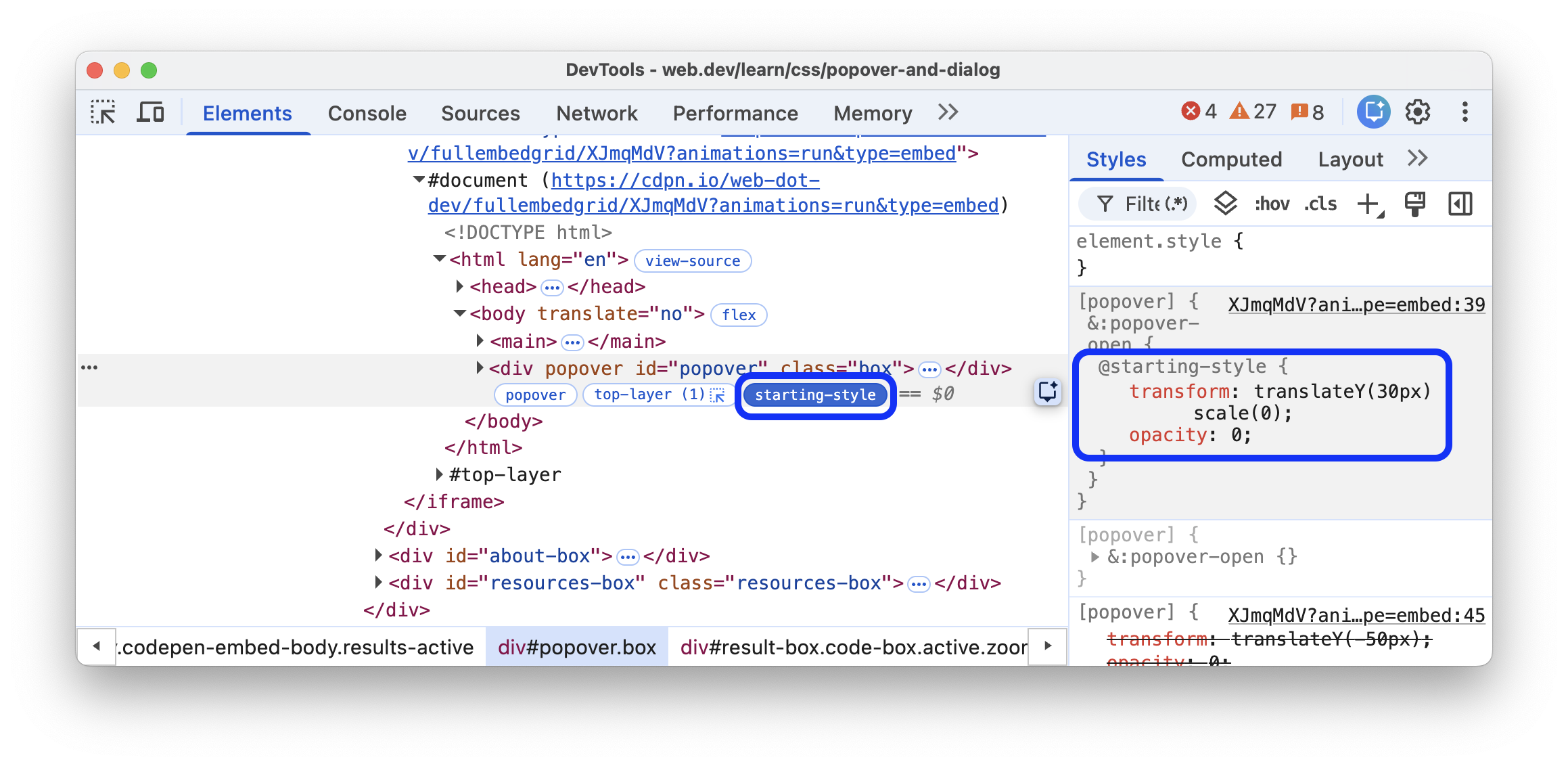Activate the inspect element picker icon
Screen dimensions: 1568x766
tap(103, 112)
